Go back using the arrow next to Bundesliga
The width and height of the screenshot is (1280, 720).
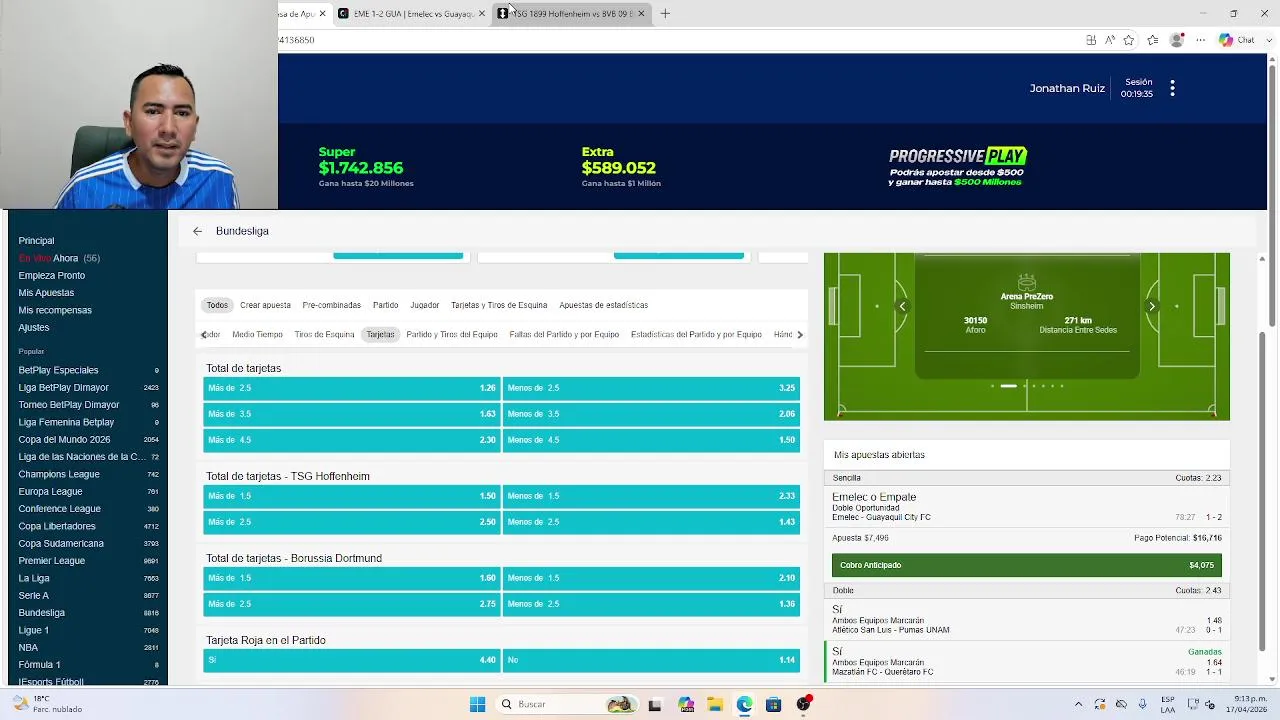(197, 231)
